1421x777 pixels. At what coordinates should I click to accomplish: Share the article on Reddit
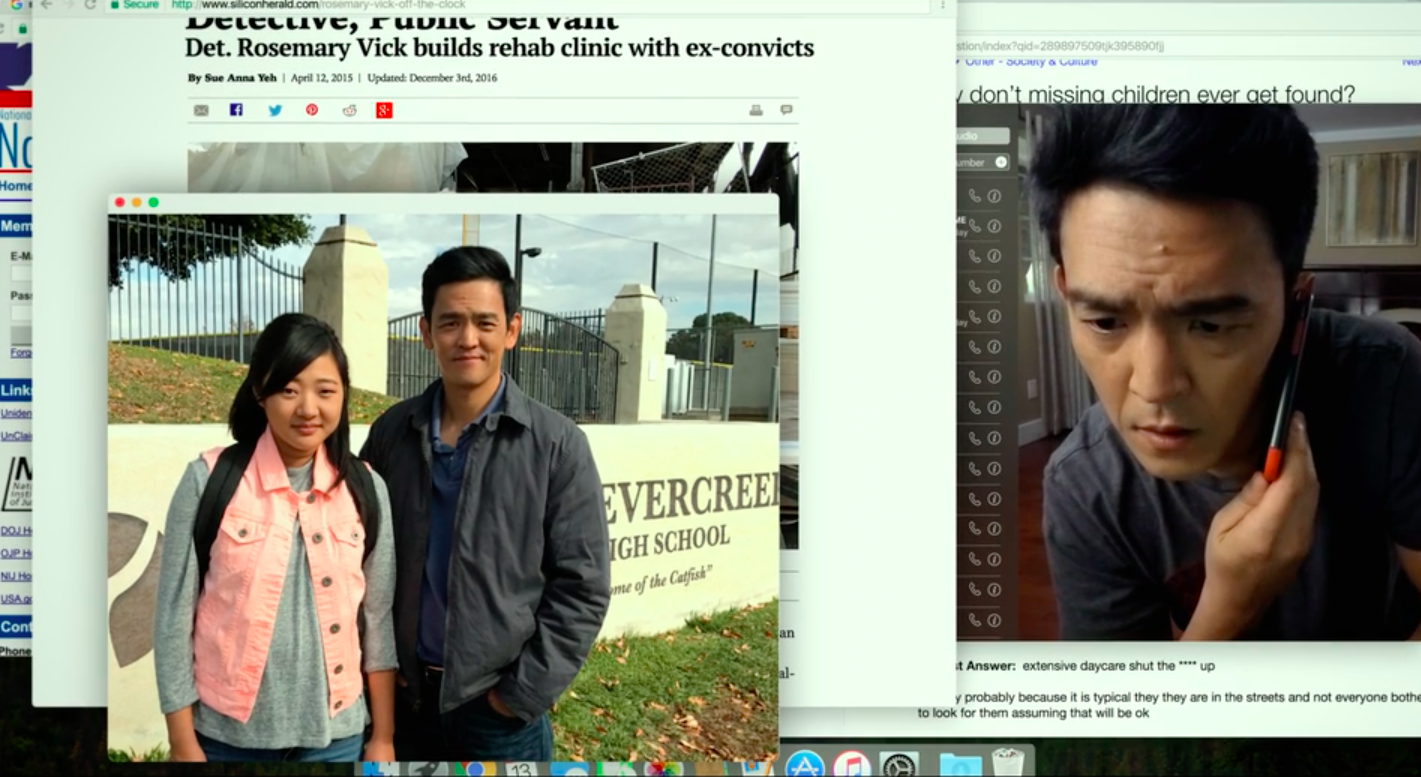349,110
